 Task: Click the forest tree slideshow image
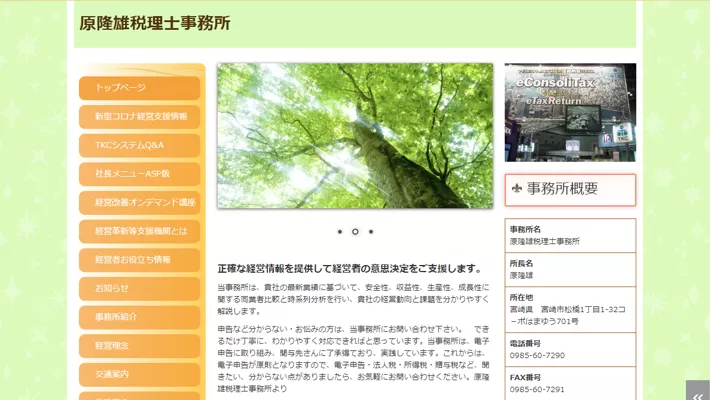(355, 136)
